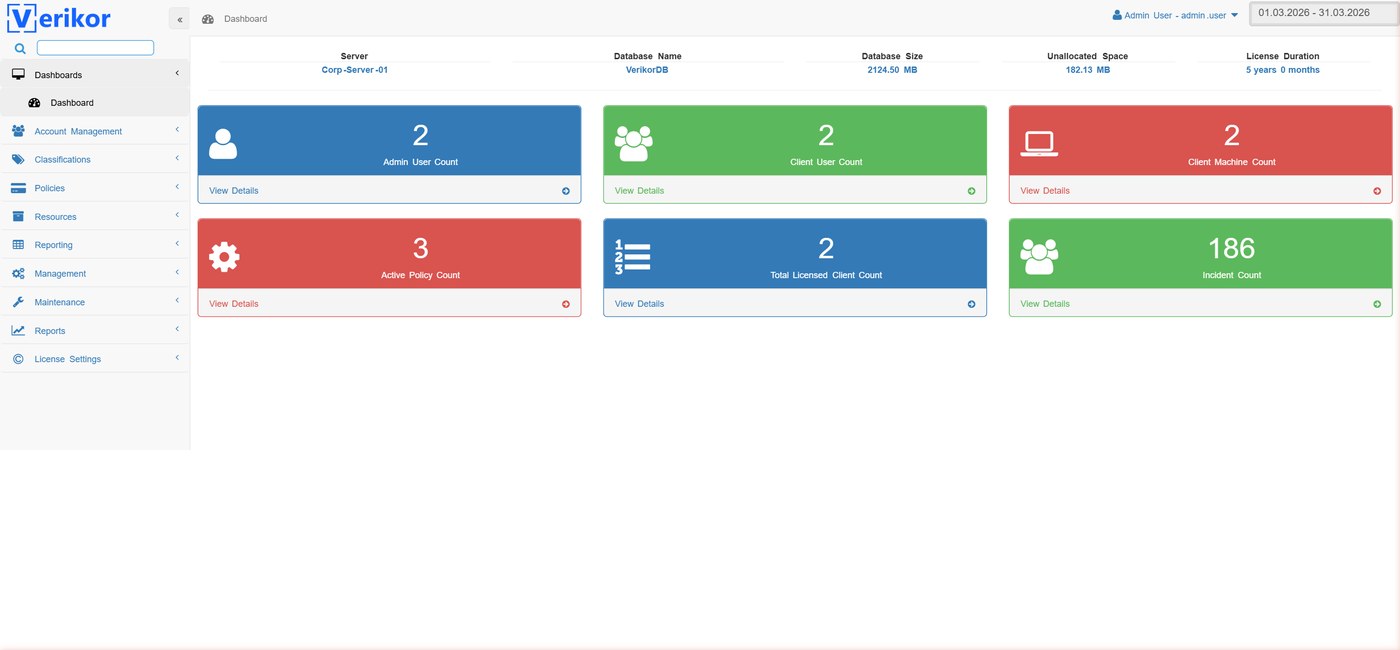Image resolution: width=1400 pixels, height=650 pixels.
Task: Click the search magnifier icon
Action: [20, 48]
